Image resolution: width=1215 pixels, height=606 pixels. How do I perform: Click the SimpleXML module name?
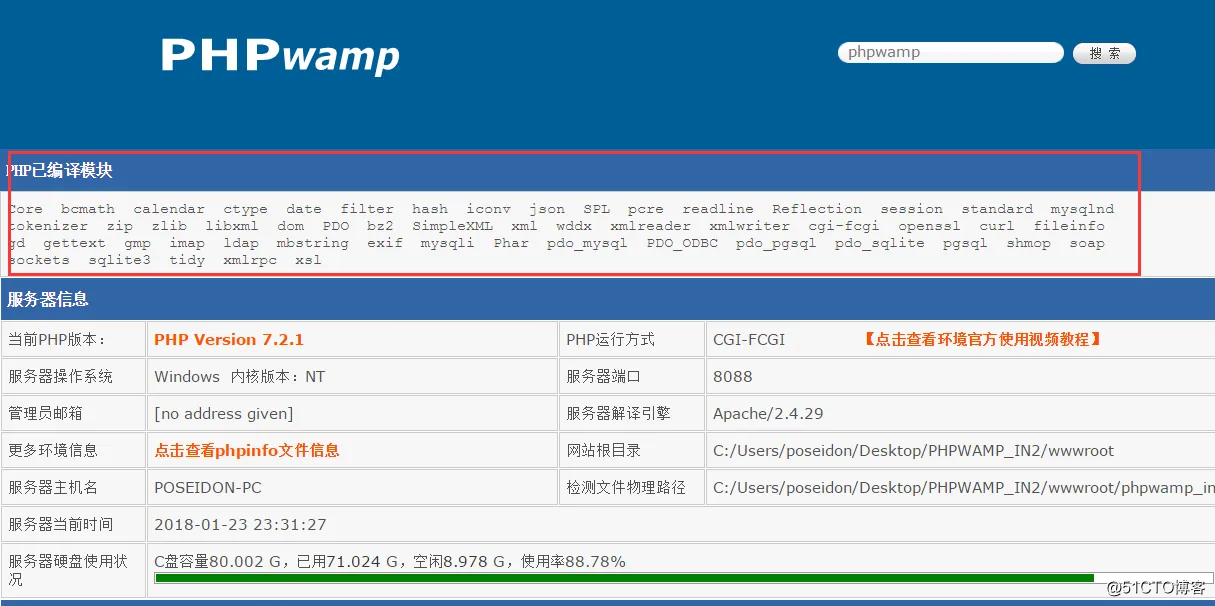(x=452, y=226)
